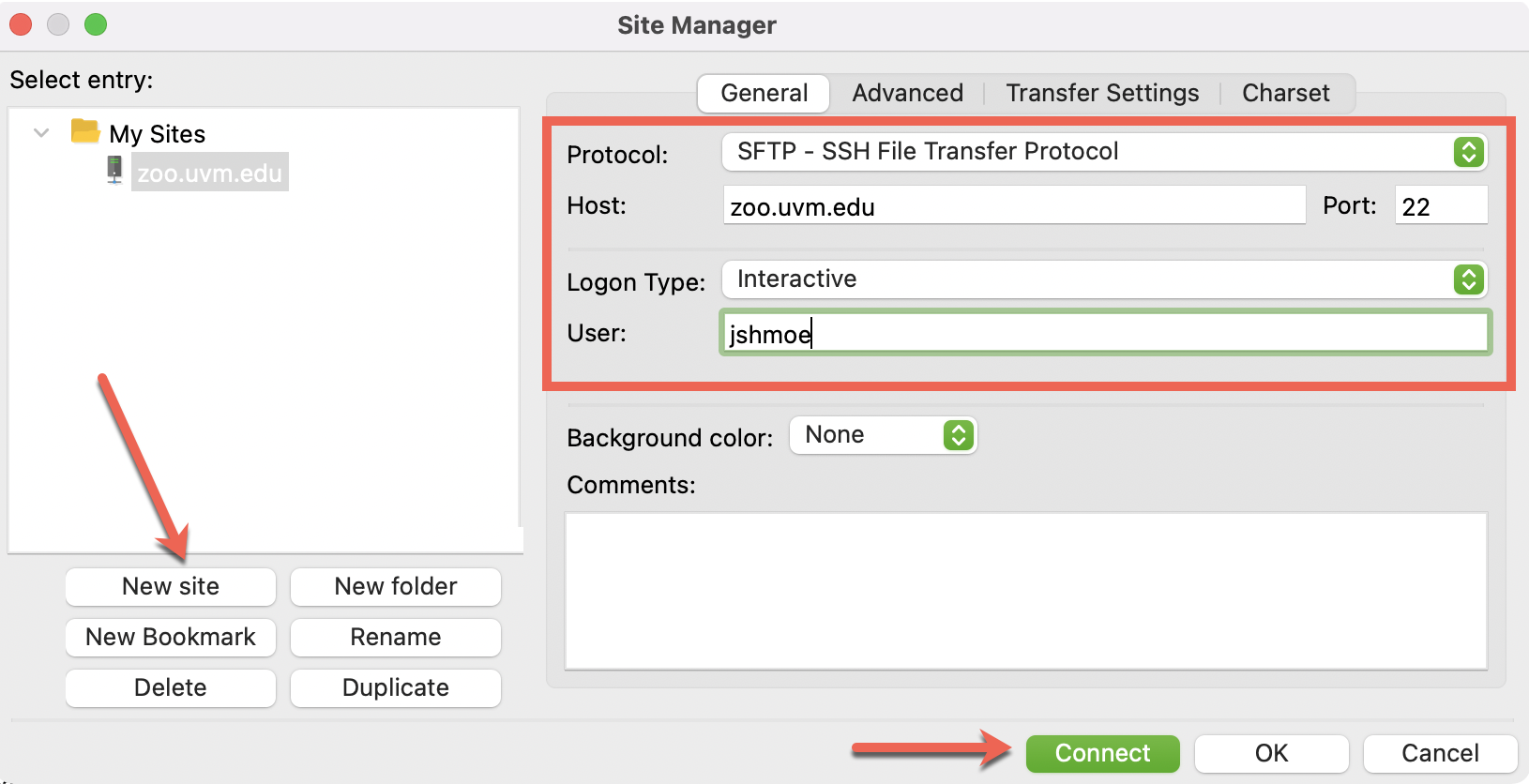Open the Background color dropdown
This screenshot has height=784, width=1529.
[x=883, y=435]
